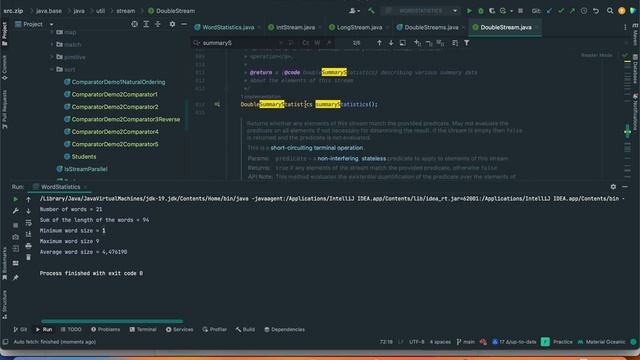Click the main Git branch widget
The height and width of the screenshot is (360, 640).
tap(466, 342)
